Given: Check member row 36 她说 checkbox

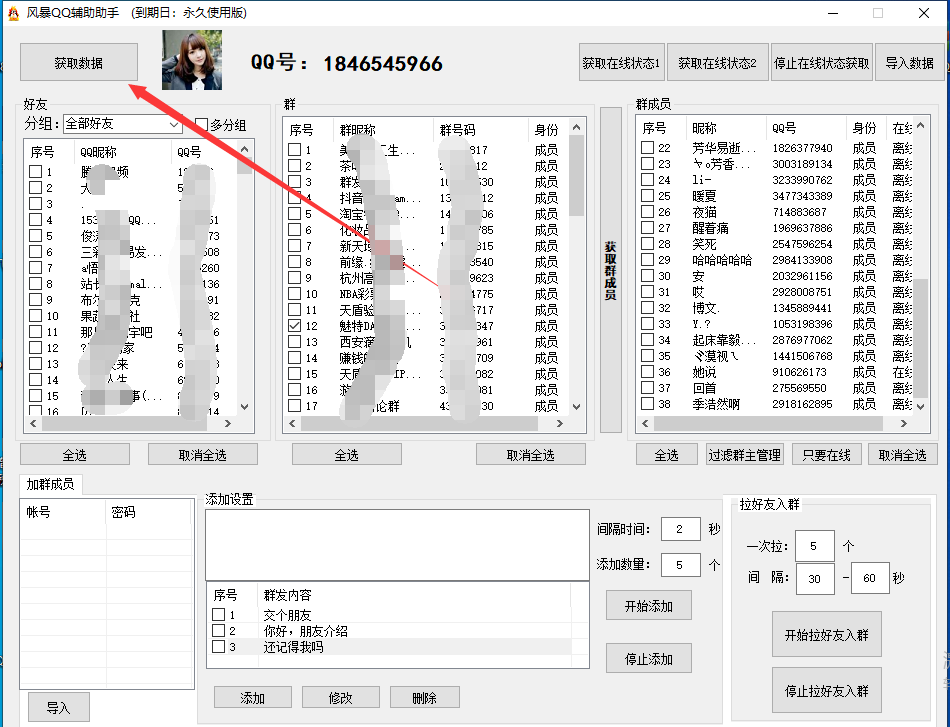Looking at the screenshot, I should click(x=648, y=371).
